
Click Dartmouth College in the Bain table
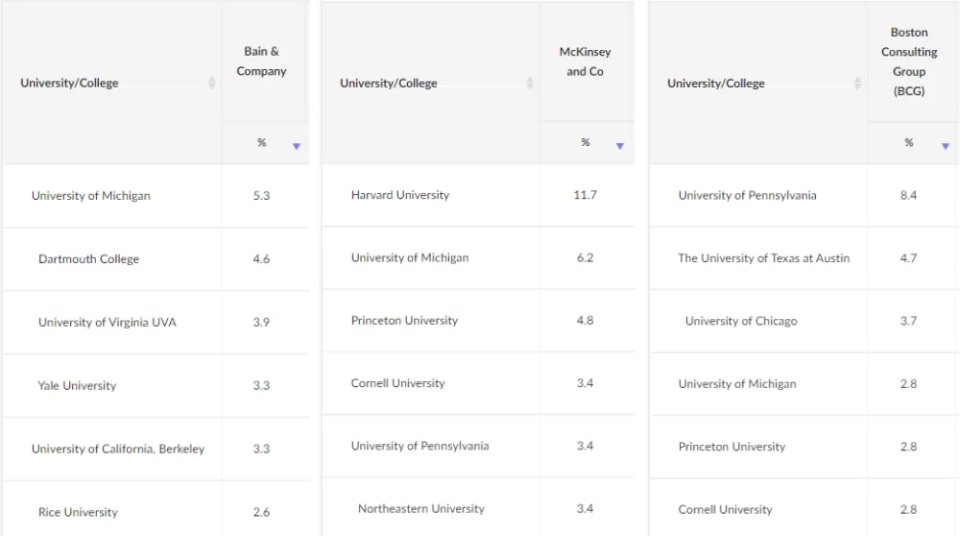point(89,259)
